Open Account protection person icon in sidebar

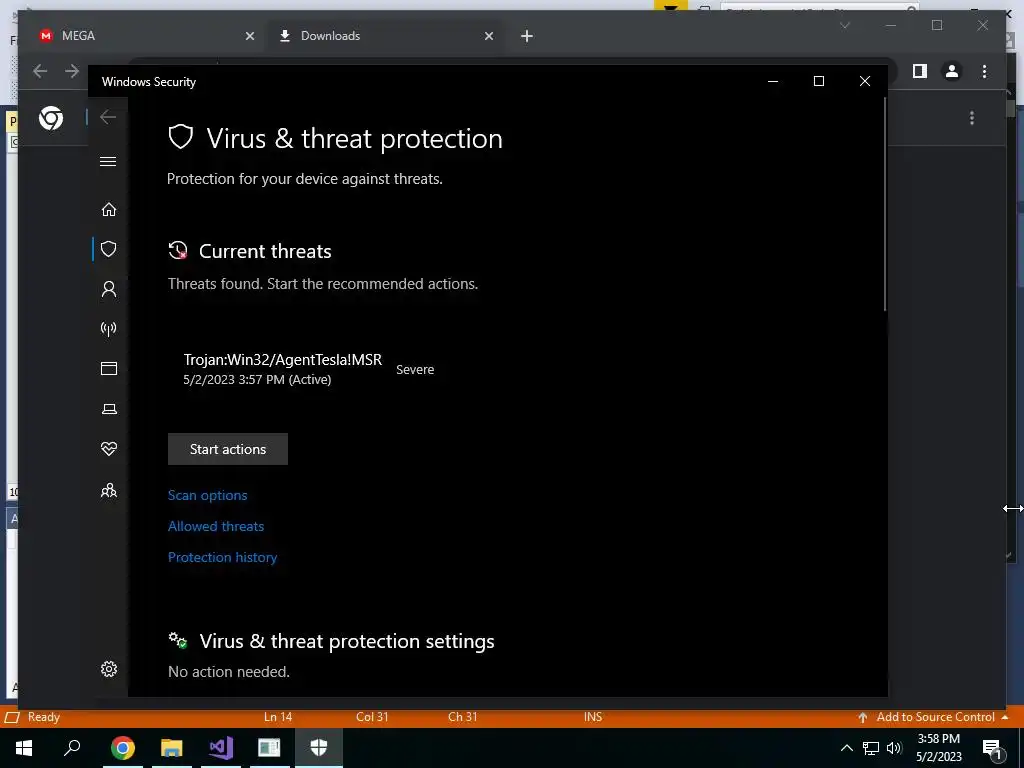[x=108, y=289]
